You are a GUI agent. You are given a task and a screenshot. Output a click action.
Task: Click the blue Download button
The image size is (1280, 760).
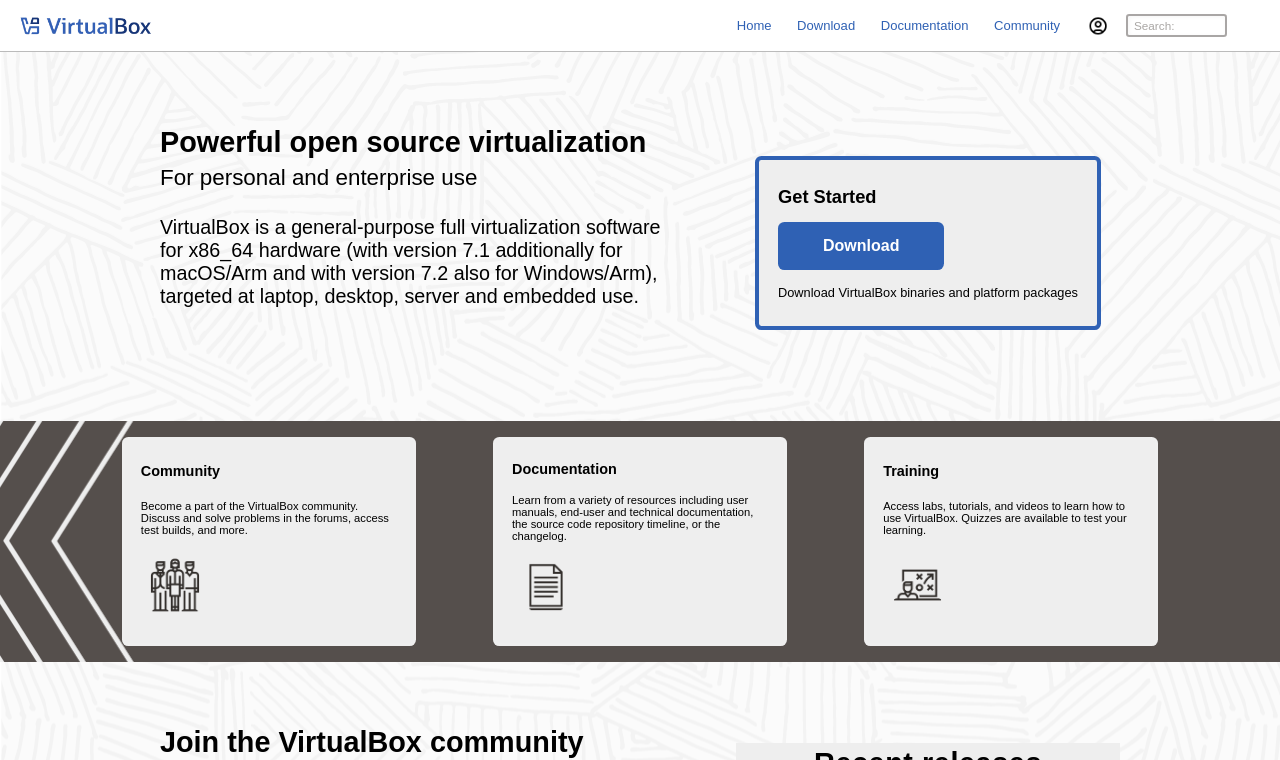[x=861, y=246]
